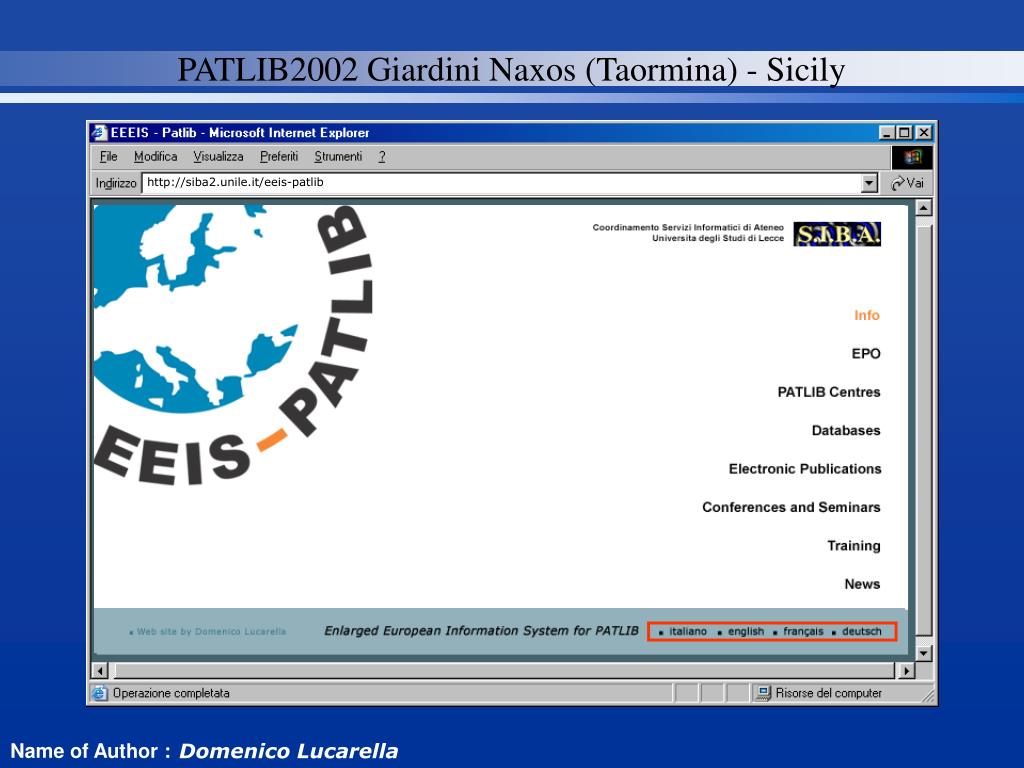Click the address bar URL field
This screenshot has width=1024, height=768.
tap(502, 183)
